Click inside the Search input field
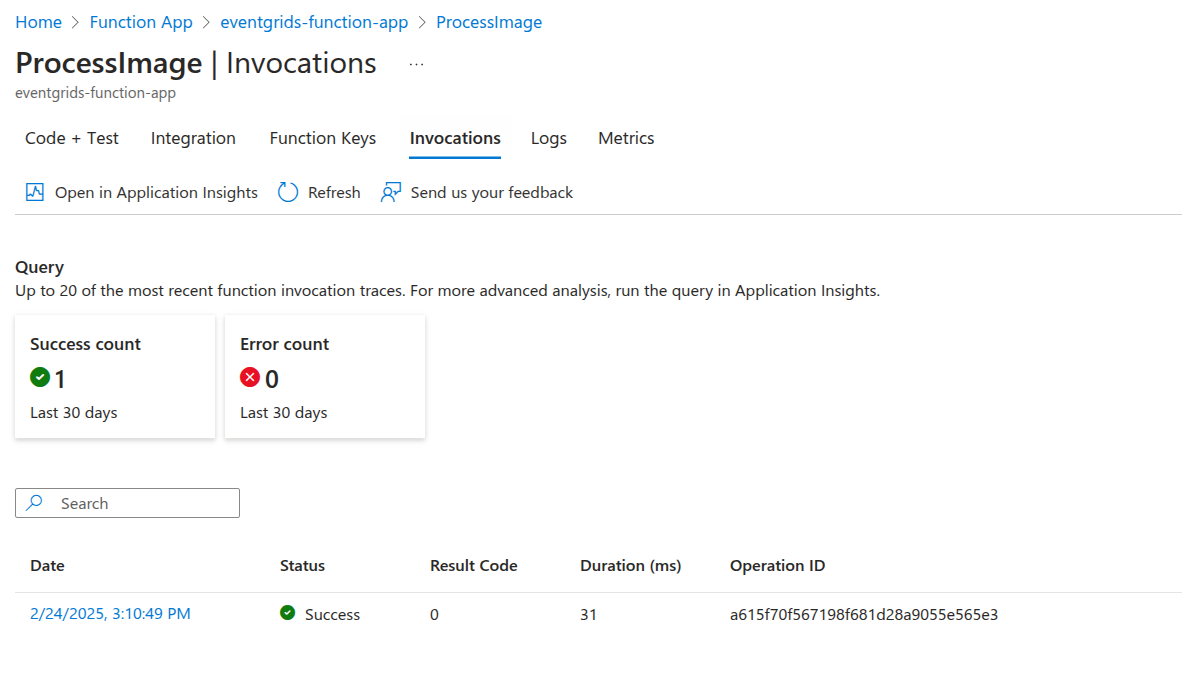Viewport: 1182px width, 678px height. pos(140,503)
